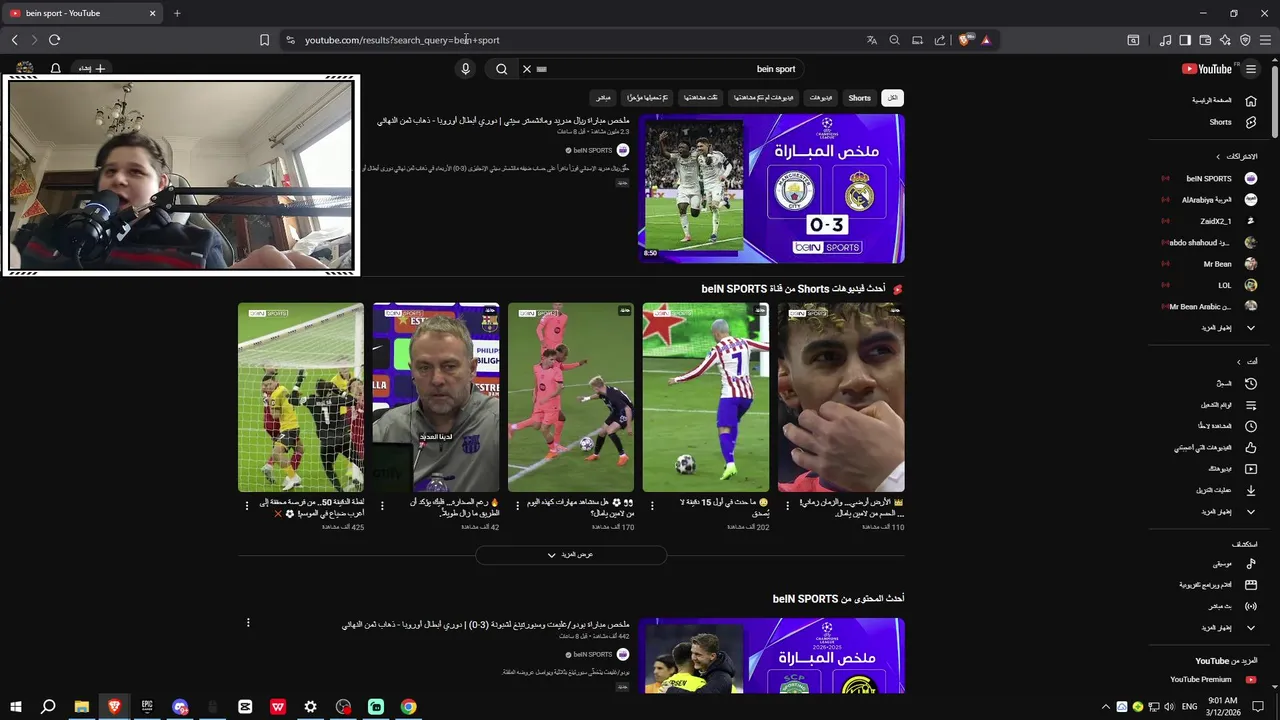Screen dimensions: 1280x720
Task: Open ZaidX2_1 subscription channel
Action: tap(1210, 221)
